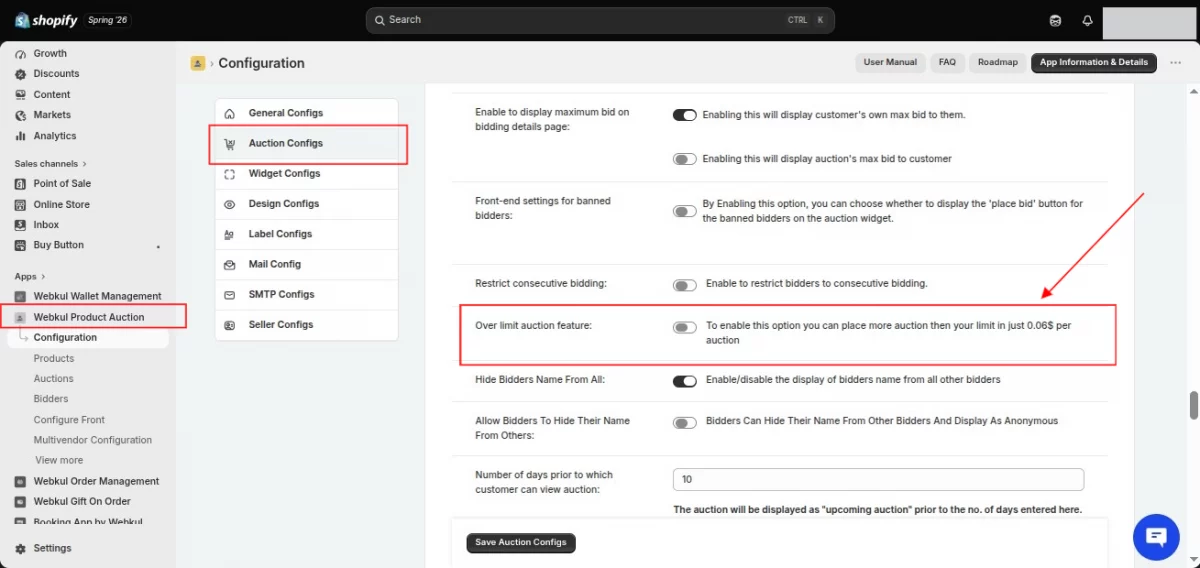The height and width of the screenshot is (568, 1200).
Task: Open the User Manual button
Action: 890,63
